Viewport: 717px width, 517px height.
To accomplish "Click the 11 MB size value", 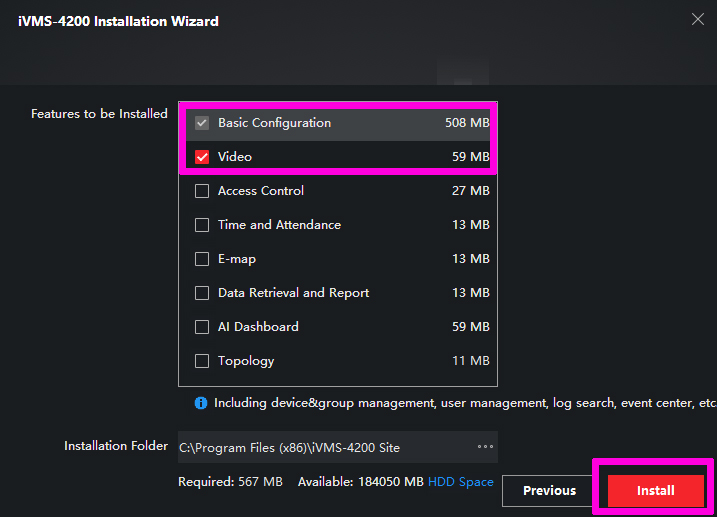I will pos(471,361).
